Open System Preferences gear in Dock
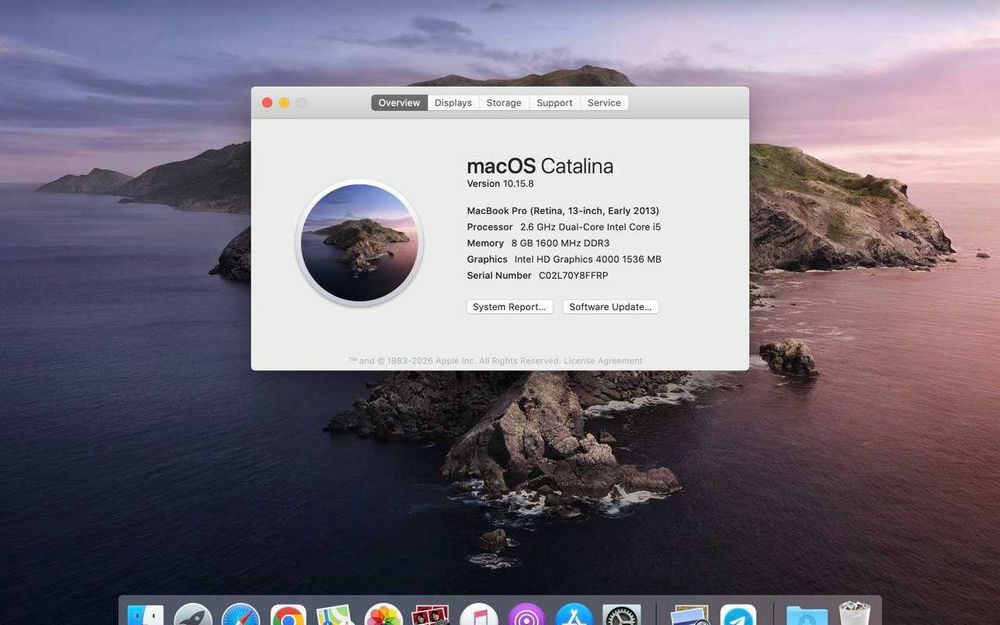 pyautogui.click(x=622, y=615)
